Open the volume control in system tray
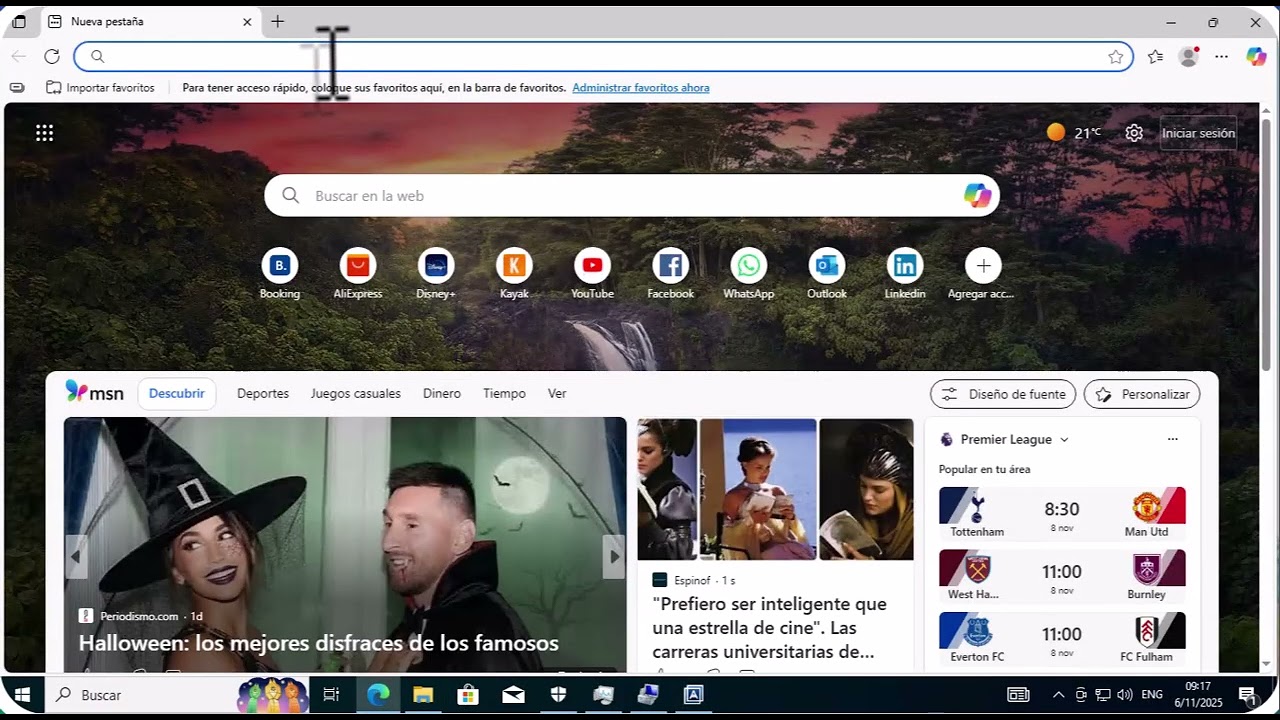 [1124, 695]
